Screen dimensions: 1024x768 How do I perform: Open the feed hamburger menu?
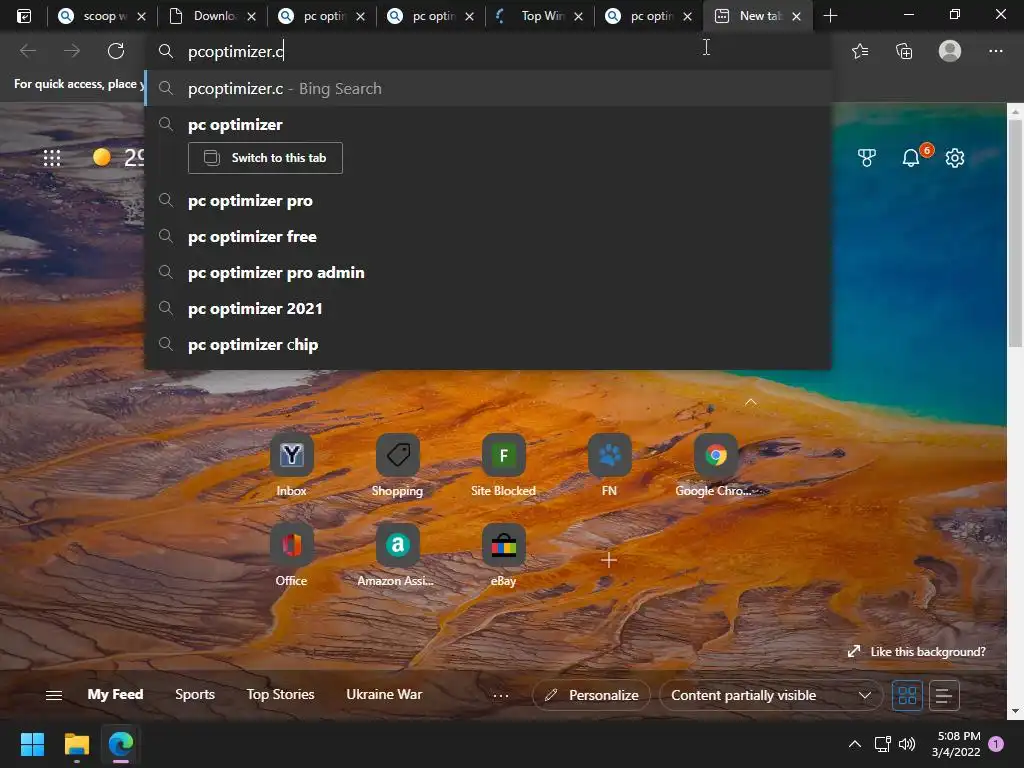coord(54,696)
